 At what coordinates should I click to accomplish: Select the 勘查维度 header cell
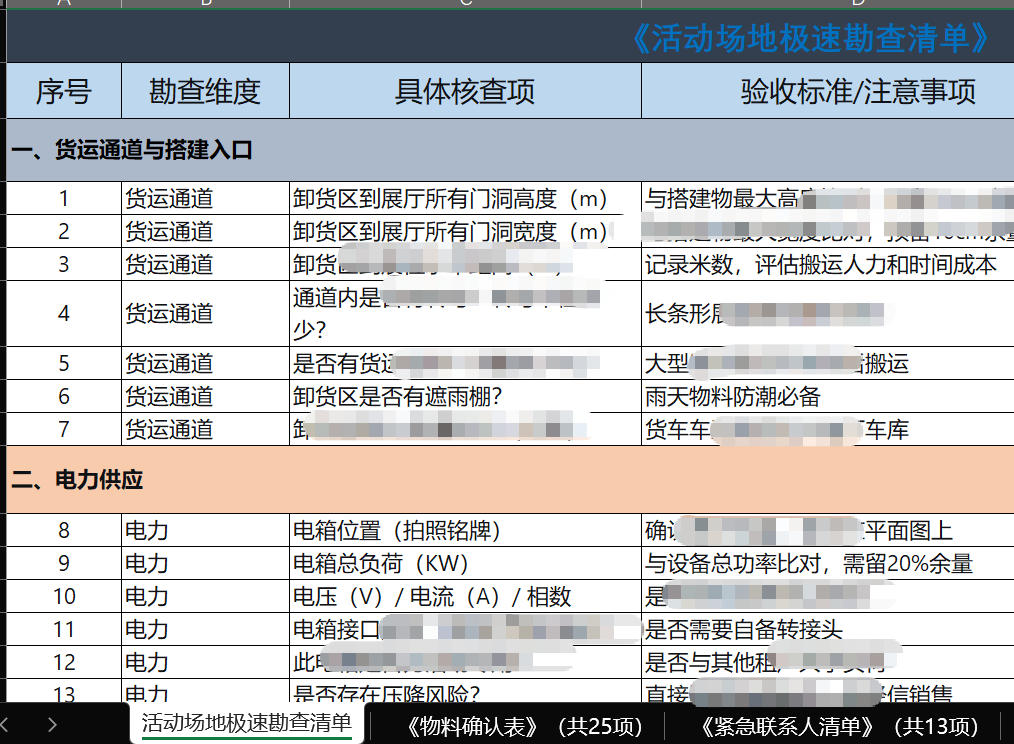(205, 91)
